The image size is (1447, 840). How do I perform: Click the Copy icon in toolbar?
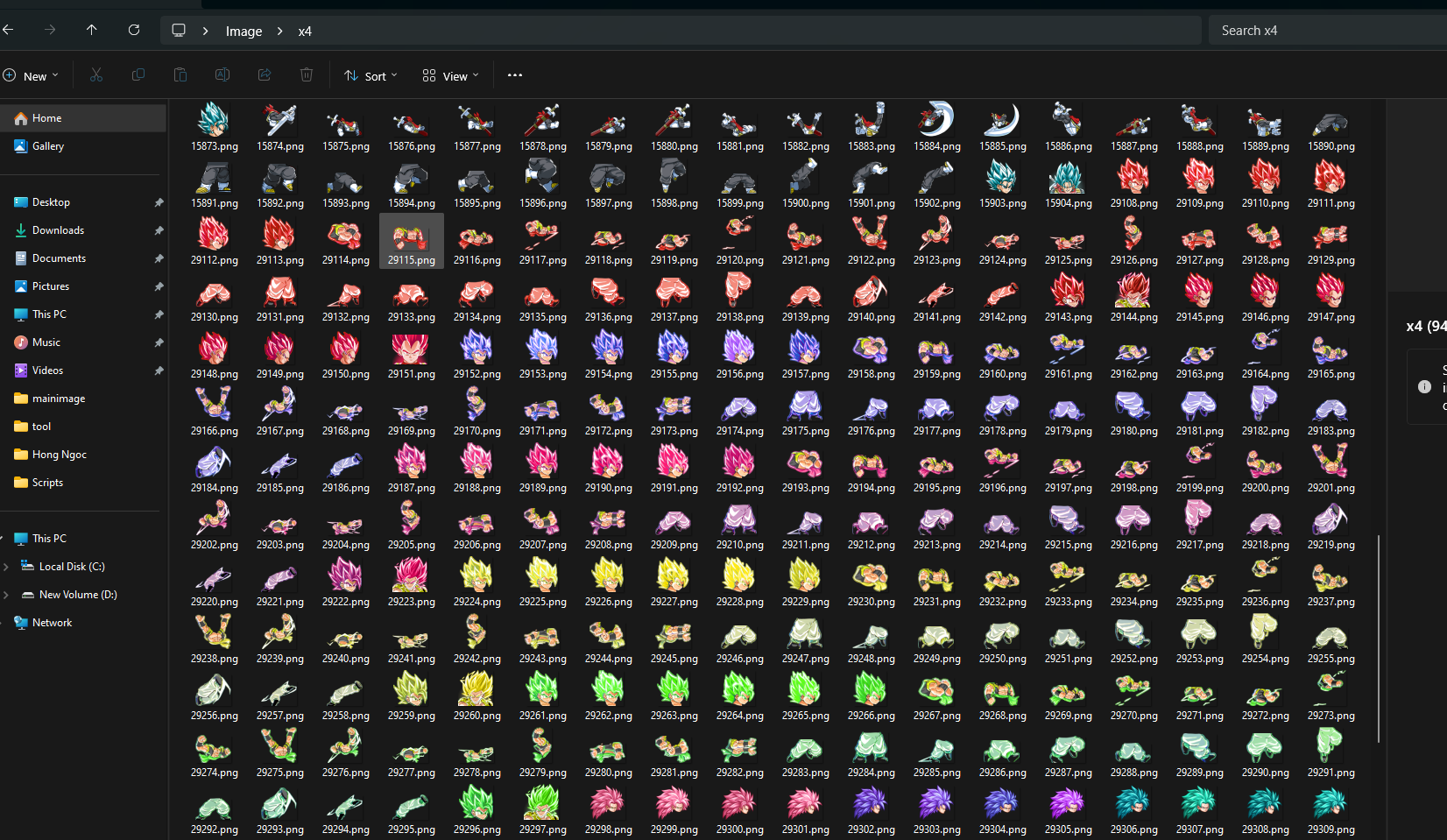pyautogui.click(x=138, y=75)
